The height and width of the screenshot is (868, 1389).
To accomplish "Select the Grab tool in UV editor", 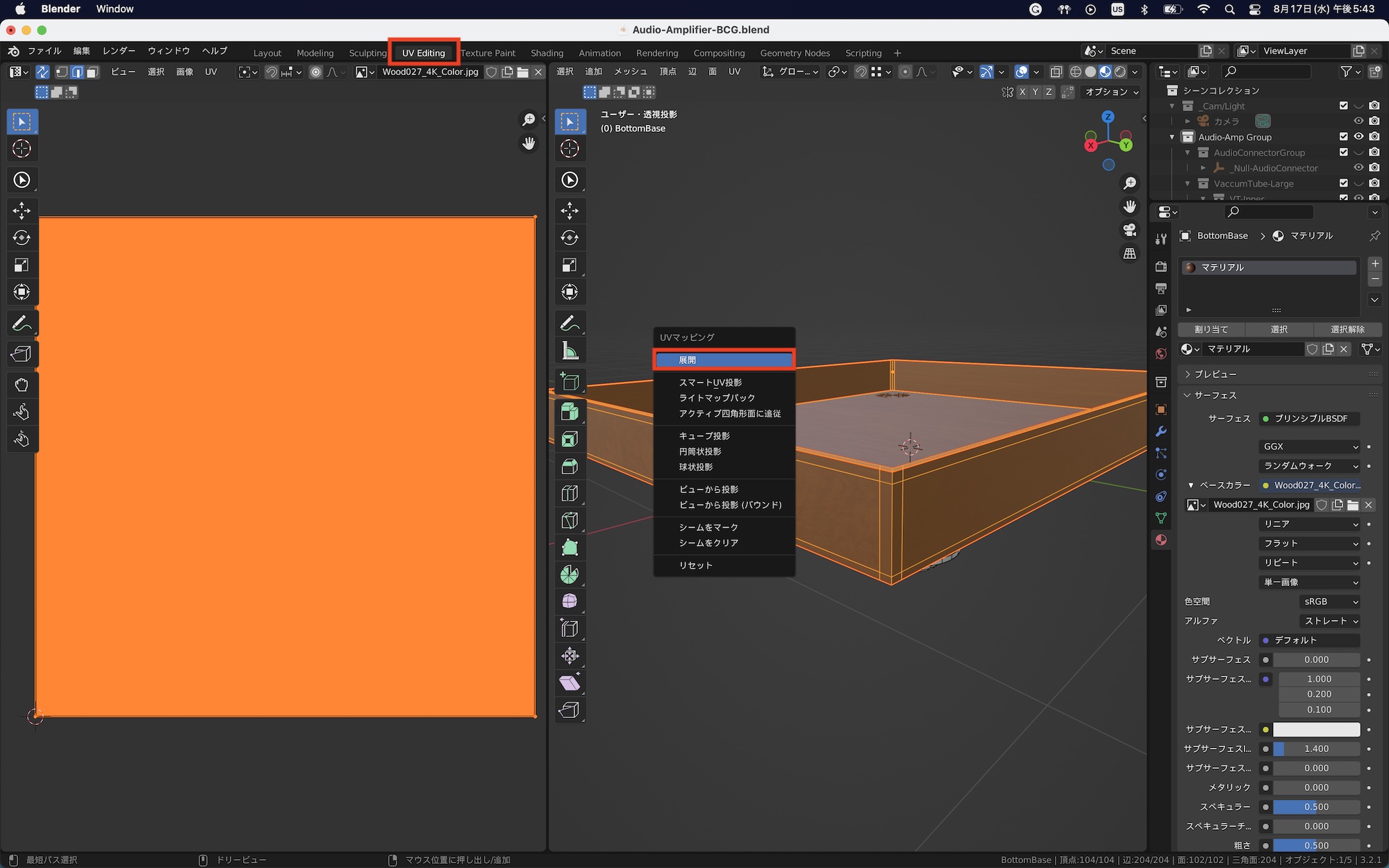I will point(22,385).
